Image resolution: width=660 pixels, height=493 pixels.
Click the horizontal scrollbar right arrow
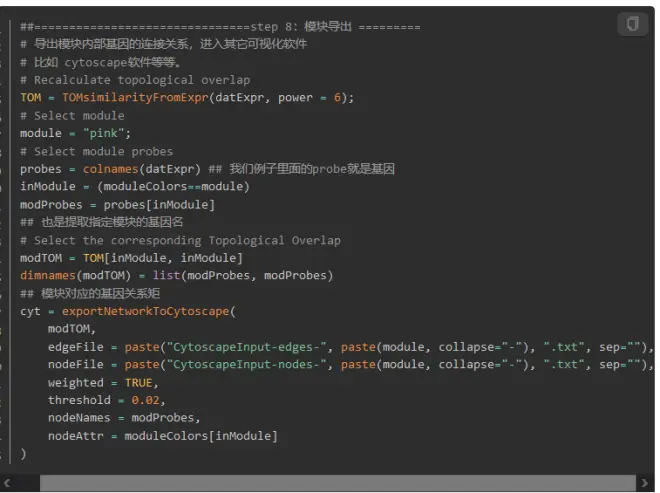(644, 483)
